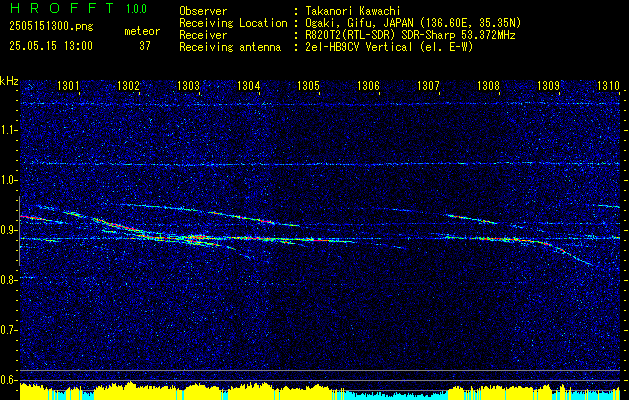Click the 0.8 kHz axis label
The image size is (629, 400).
(x=8, y=280)
